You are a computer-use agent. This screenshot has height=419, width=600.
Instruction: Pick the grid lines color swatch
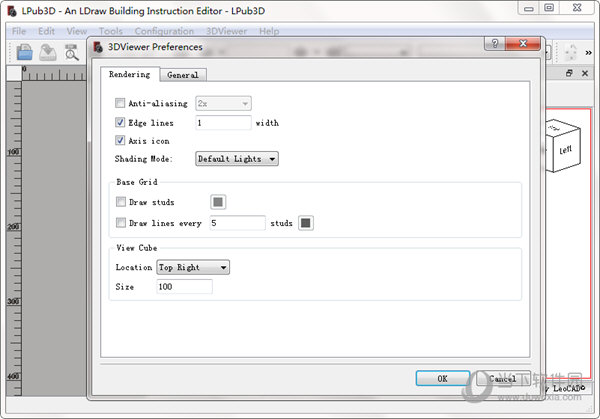tap(306, 223)
